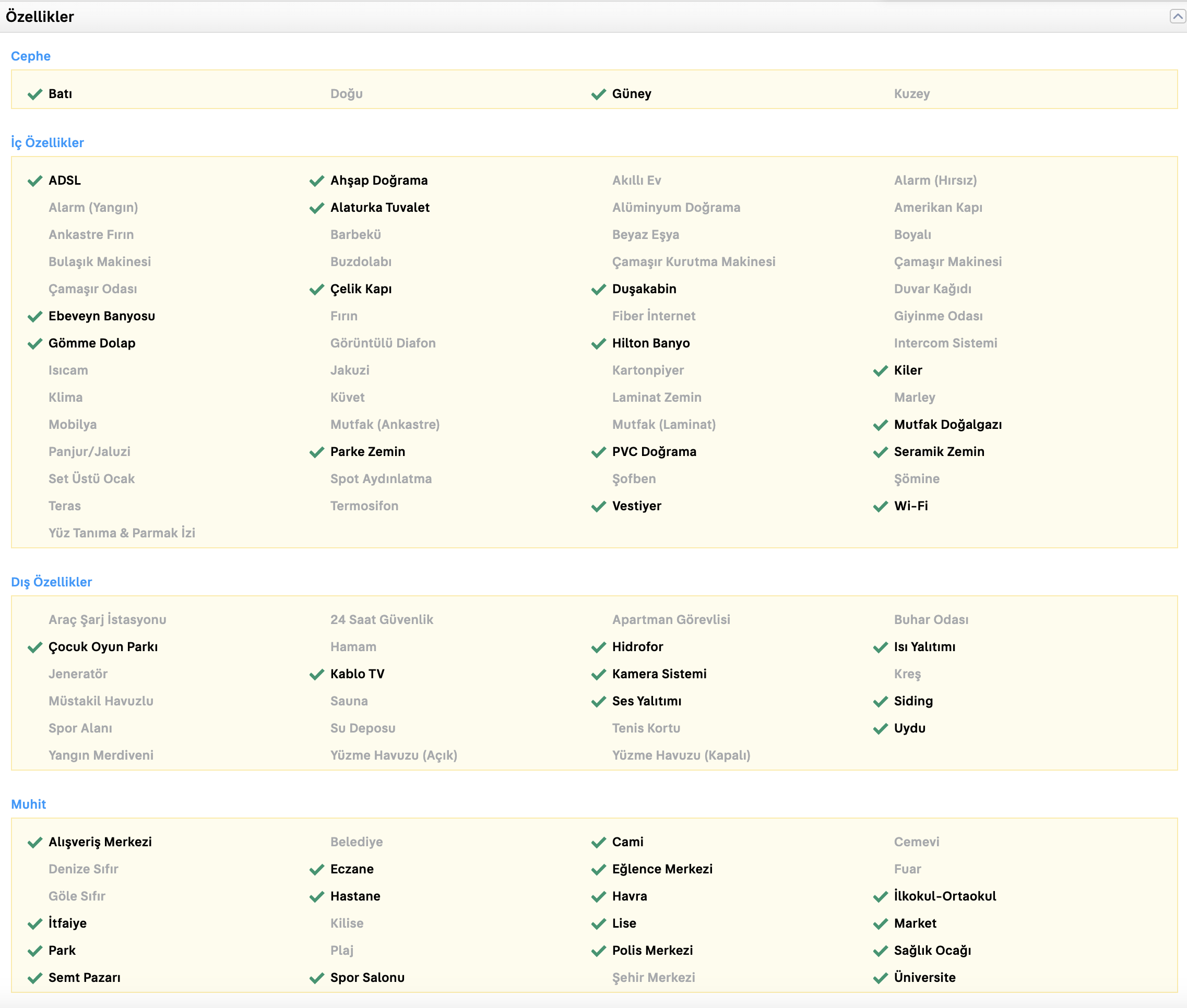Click the Alışveriş Merkezi label
Image resolution: width=1187 pixels, height=1008 pixels.
coord(100,842)
